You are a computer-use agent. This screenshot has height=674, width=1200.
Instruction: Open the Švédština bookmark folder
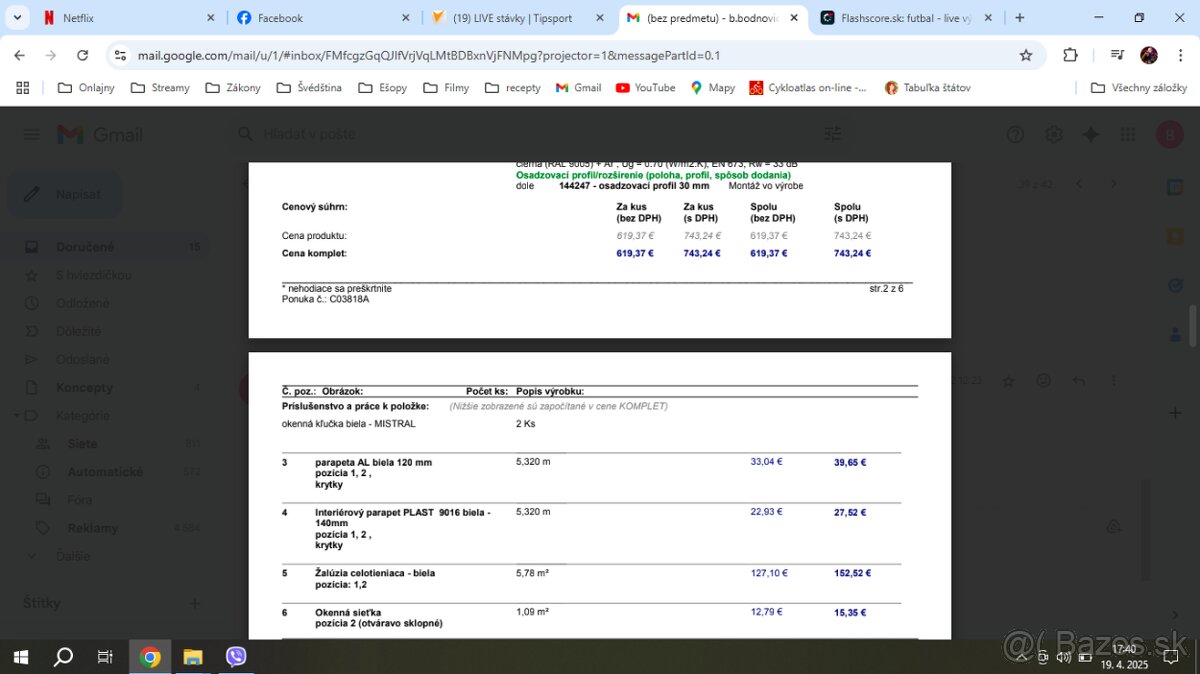tap(307, 88)
